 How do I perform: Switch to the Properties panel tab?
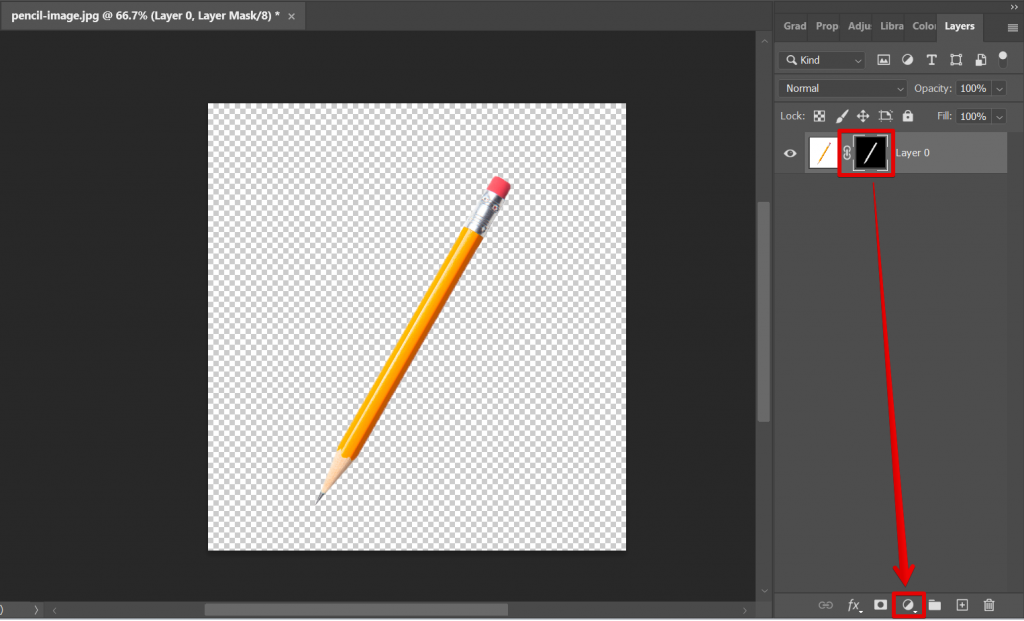(x=826, y=26)
